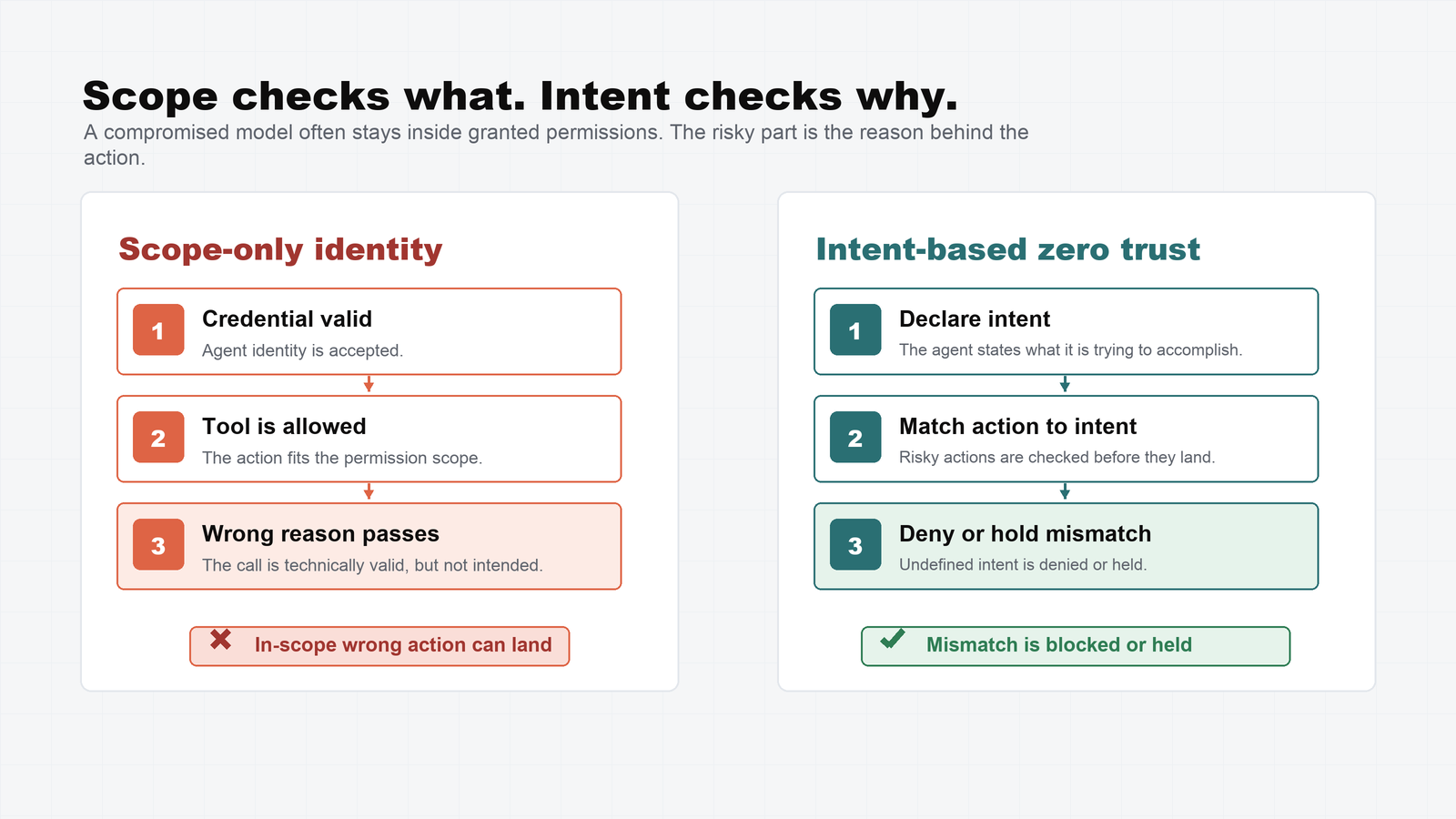Screen dimensions: 1456x819
Task: Click the red number 2 badge
Action: 158,437
